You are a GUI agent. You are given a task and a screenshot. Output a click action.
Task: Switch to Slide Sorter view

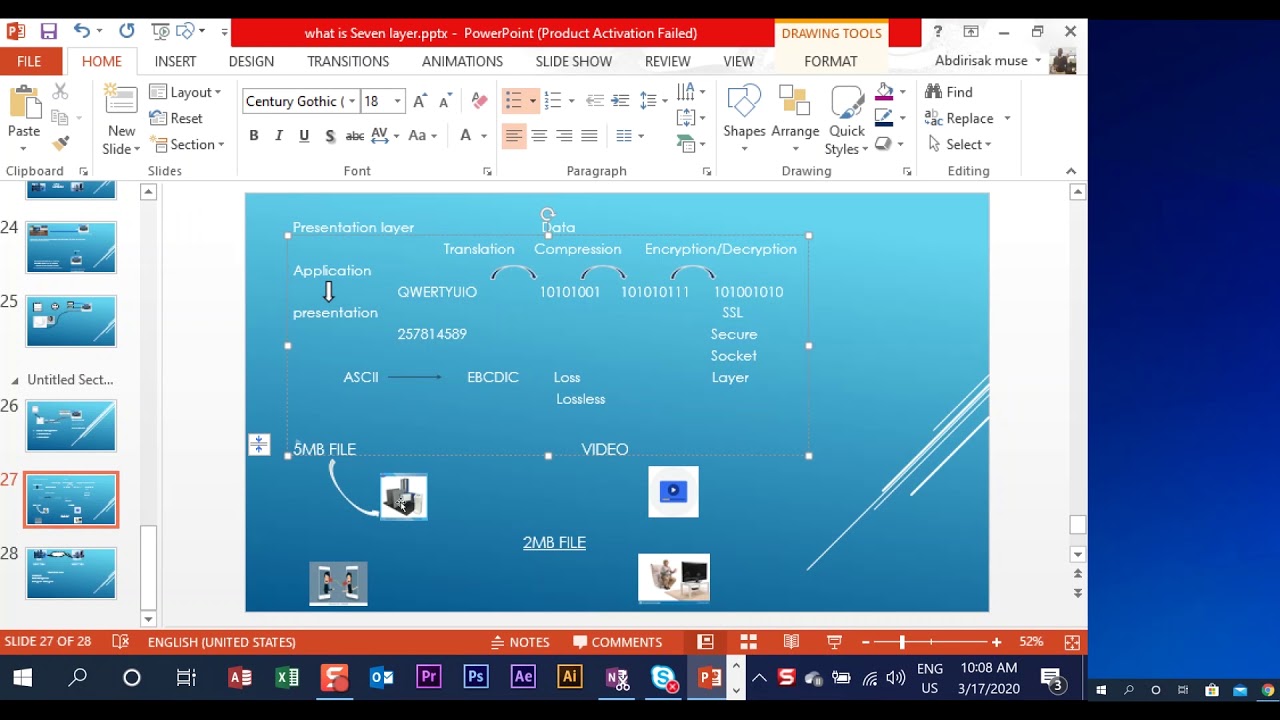pos(748,642)
